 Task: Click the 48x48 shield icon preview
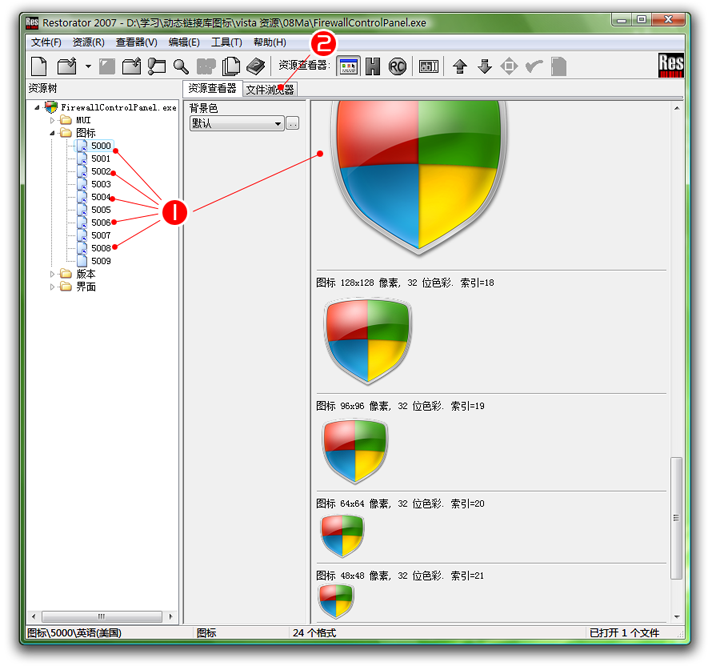336,602
